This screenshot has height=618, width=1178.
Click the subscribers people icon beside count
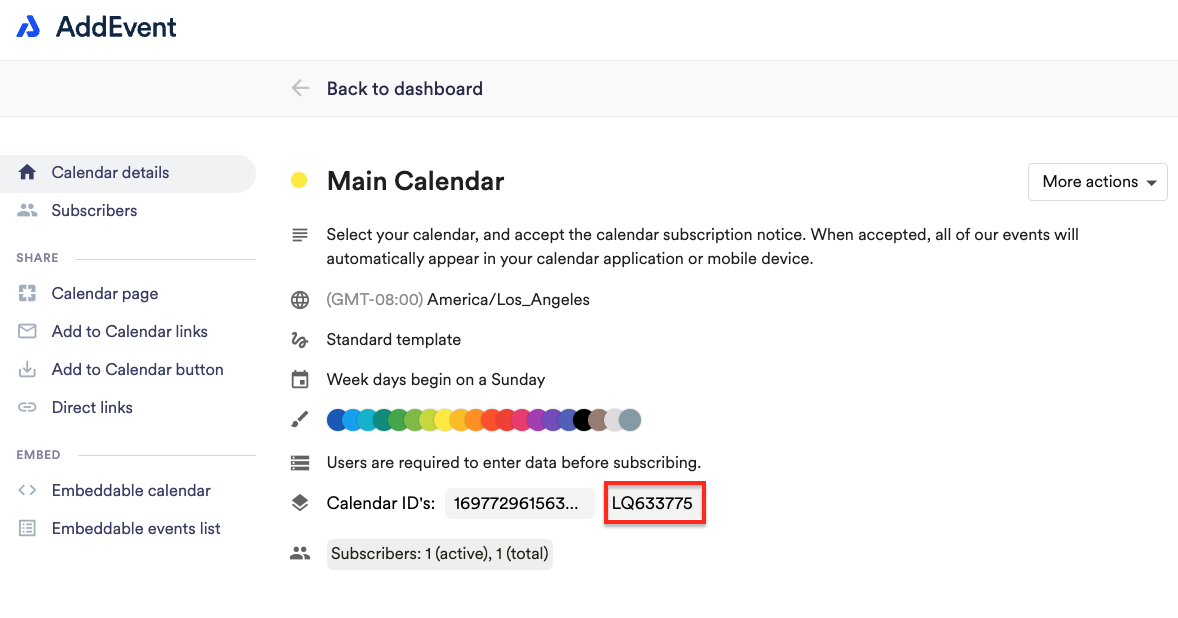300,554
